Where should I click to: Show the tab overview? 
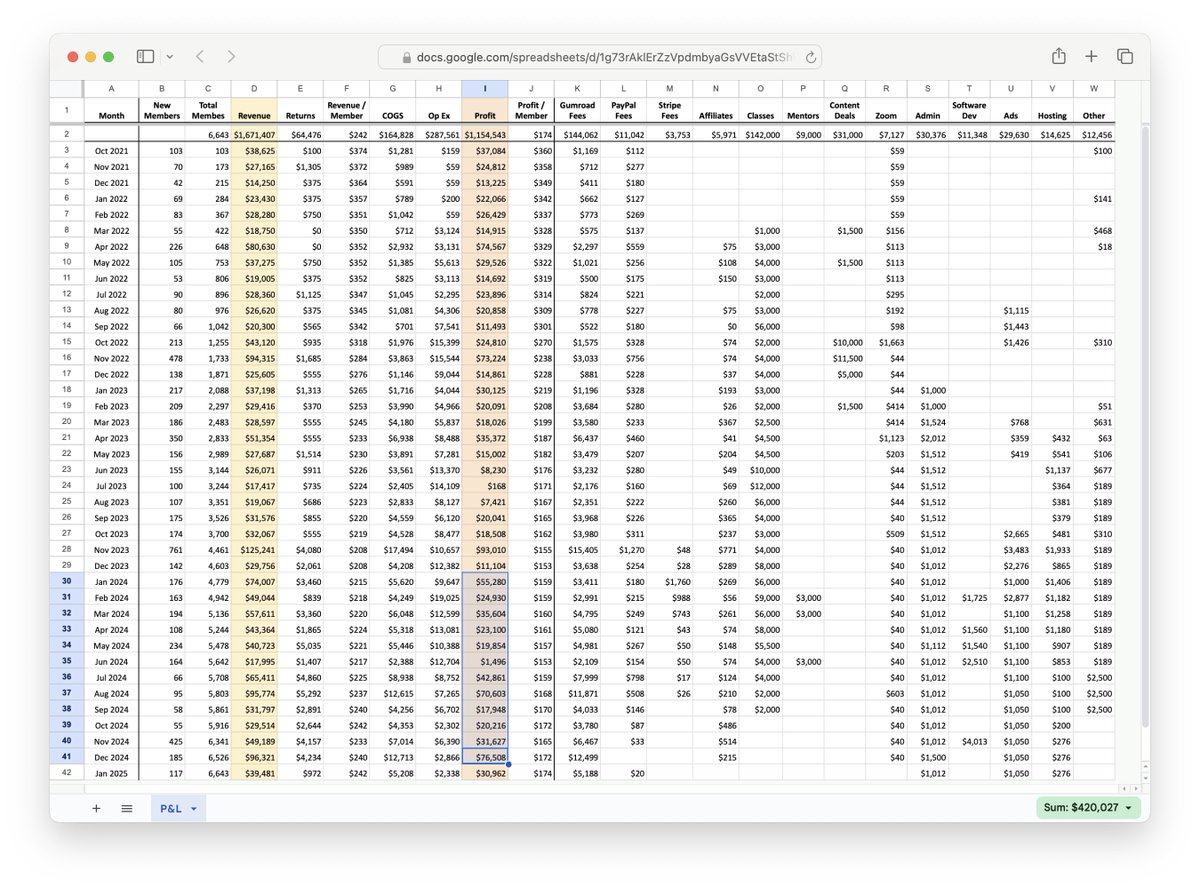(1125, 57)
